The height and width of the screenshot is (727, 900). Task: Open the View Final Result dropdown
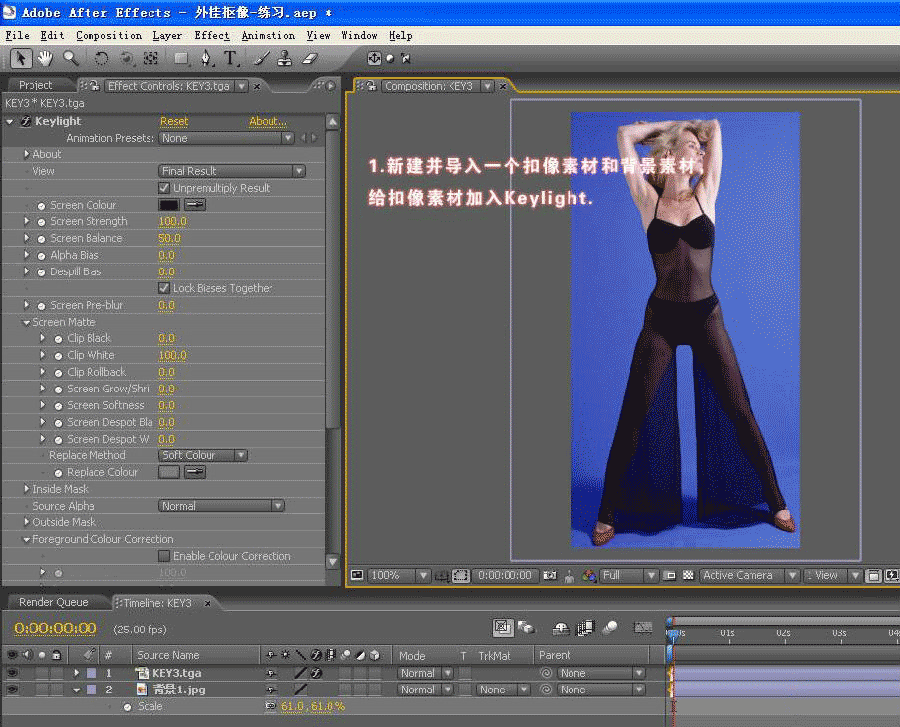pos(231,171)
